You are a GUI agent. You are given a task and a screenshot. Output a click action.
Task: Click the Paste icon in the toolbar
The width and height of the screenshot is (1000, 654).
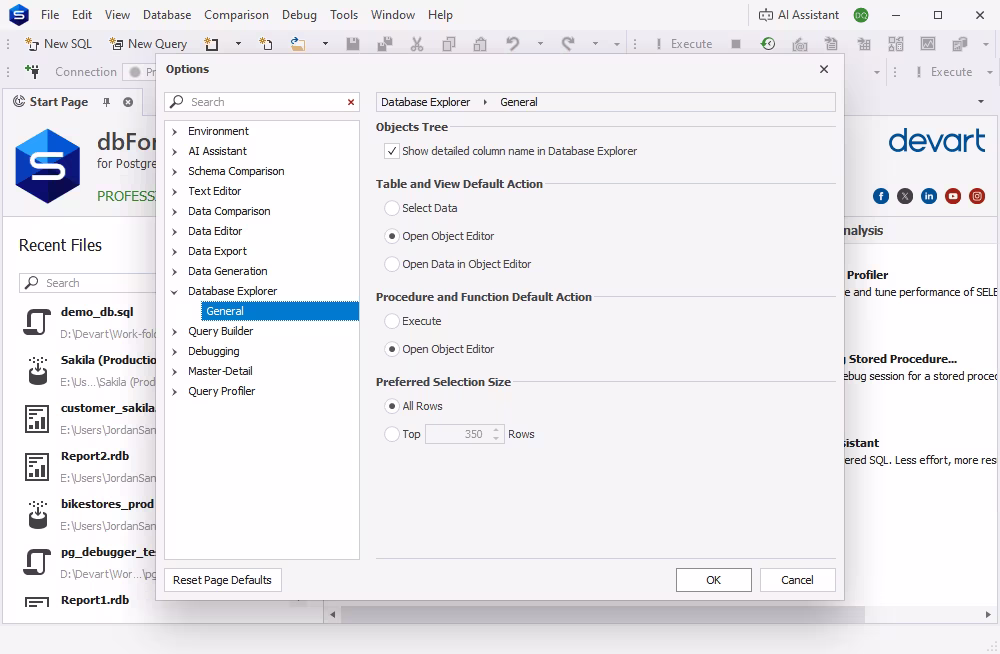pos(480,43)
